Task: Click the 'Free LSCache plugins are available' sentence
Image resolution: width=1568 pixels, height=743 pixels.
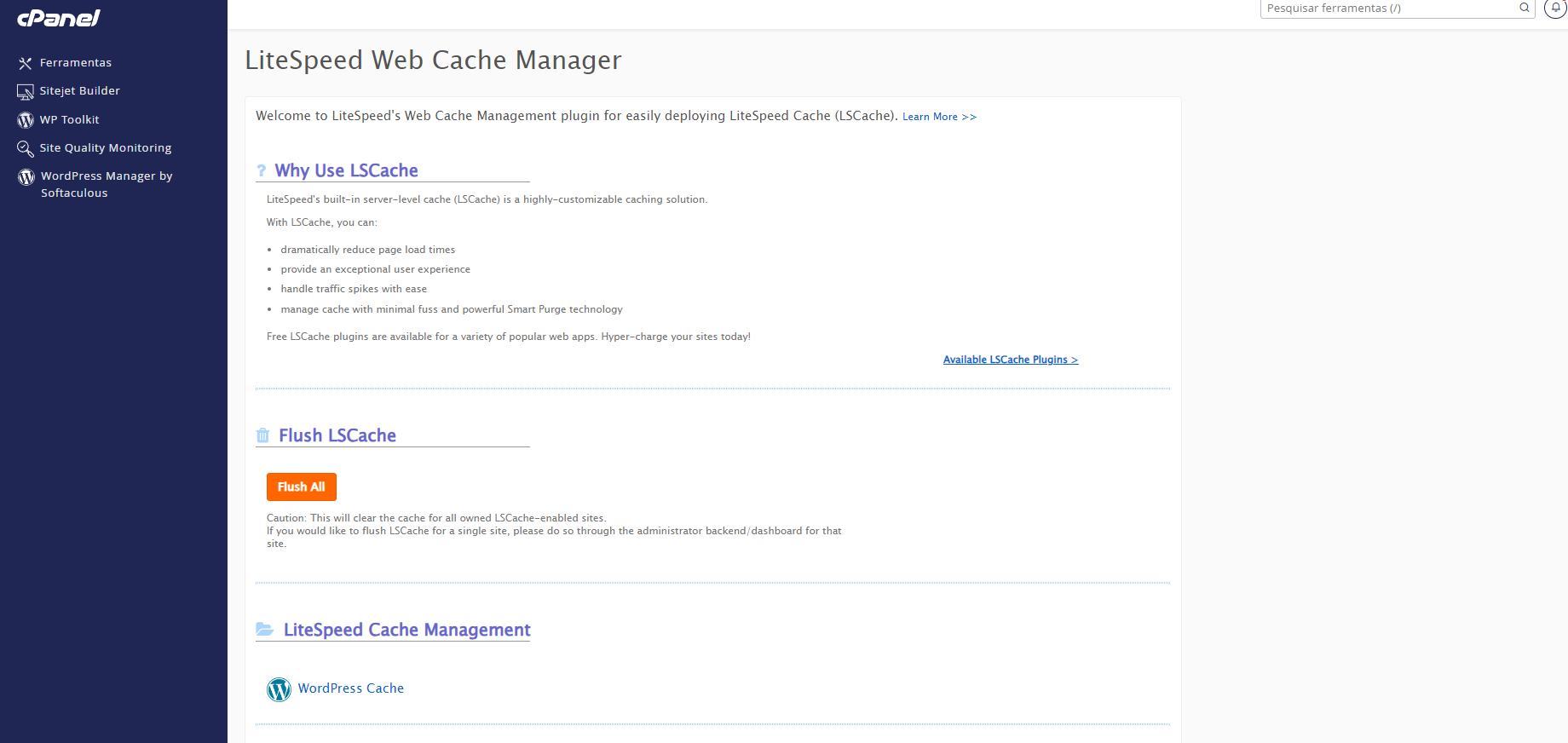Action: [509, 337]
